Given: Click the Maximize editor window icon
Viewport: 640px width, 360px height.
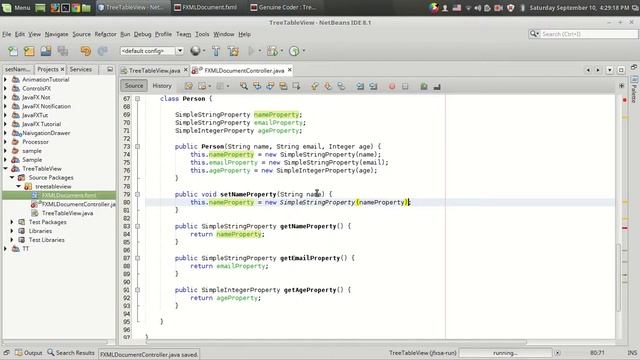Looking at the screenshot, I should 621,70.
